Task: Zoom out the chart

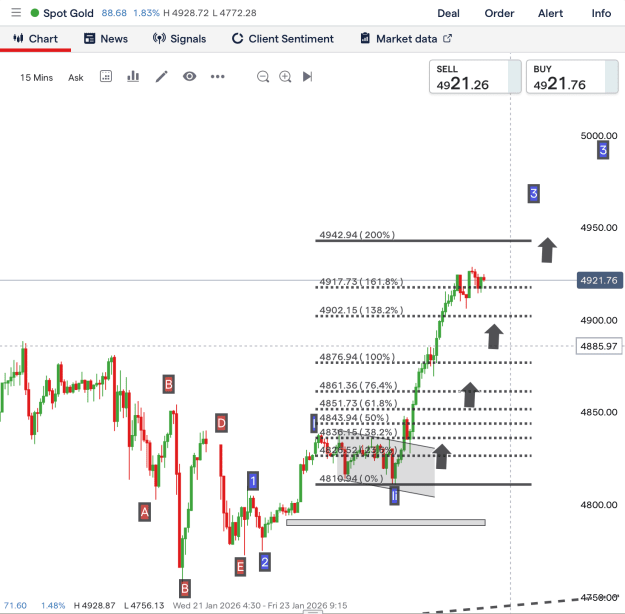Action: tap(263, 76)
